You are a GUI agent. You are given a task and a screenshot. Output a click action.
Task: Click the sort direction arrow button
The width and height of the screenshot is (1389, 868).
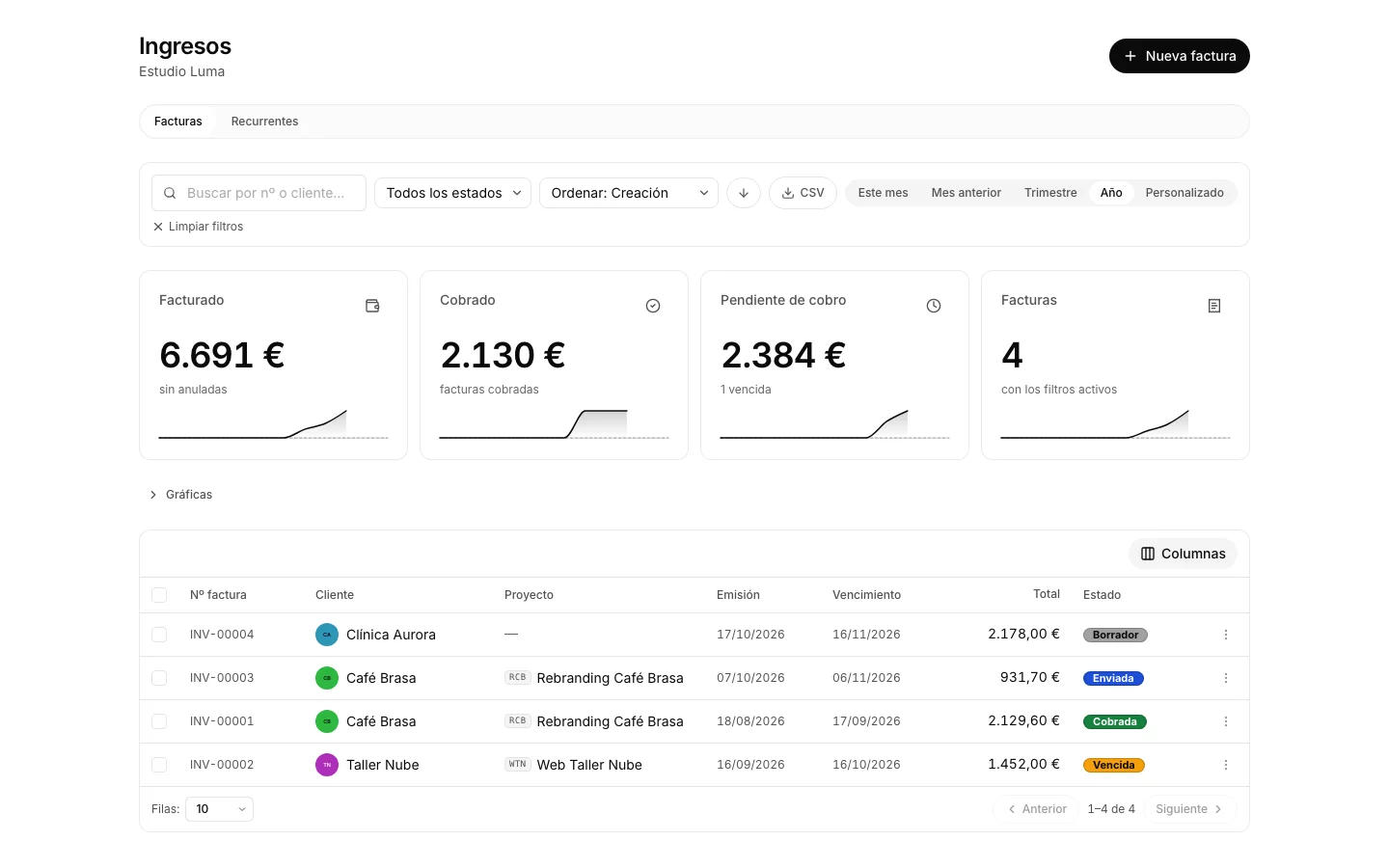point(744,193)
